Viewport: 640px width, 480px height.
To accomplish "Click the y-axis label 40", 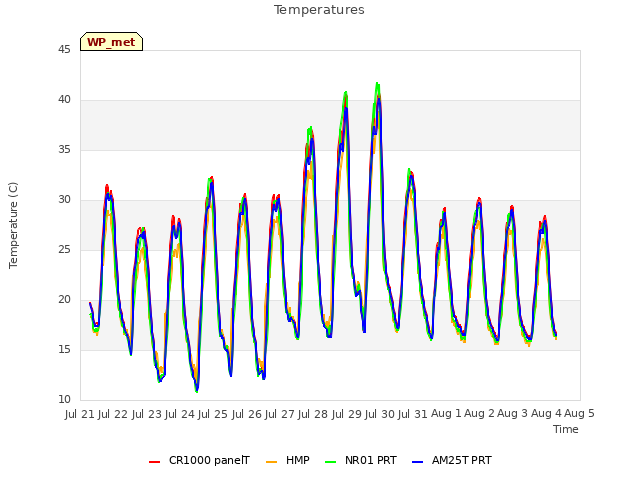I will tap(64, 100).
